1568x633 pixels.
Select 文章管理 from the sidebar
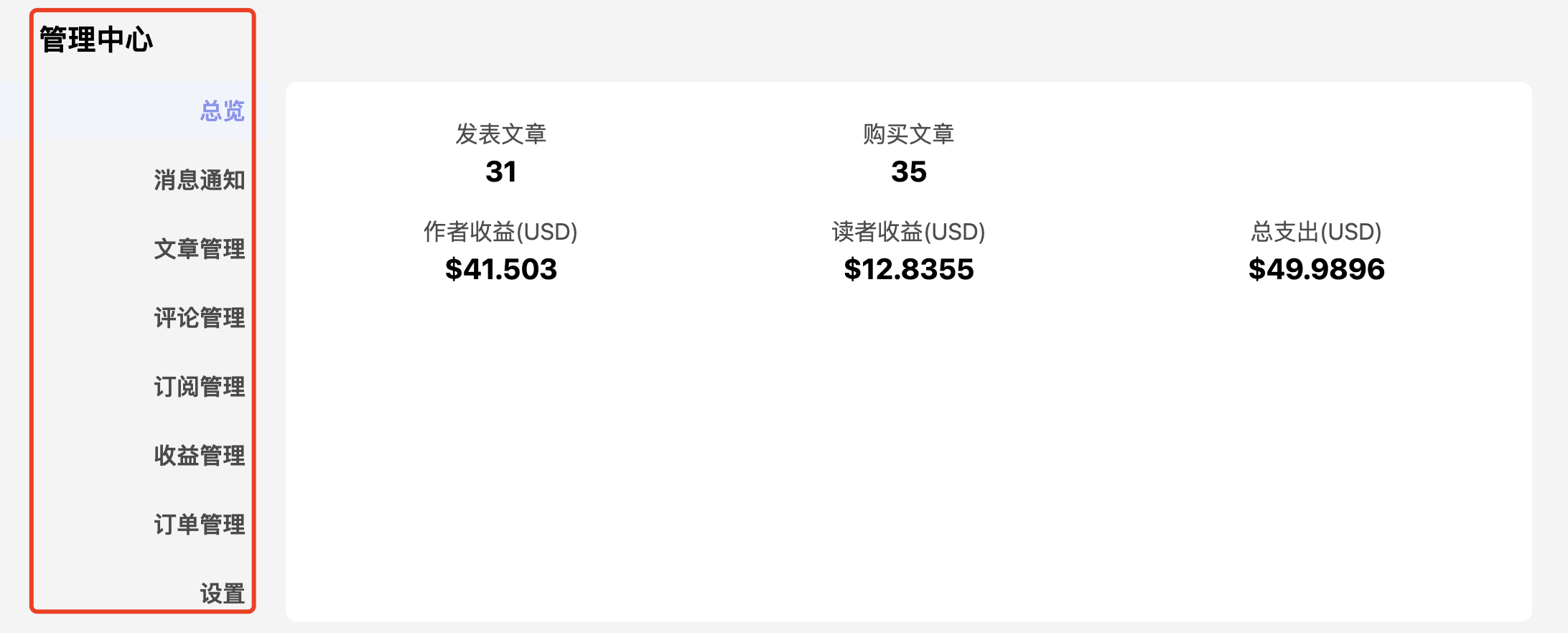199,249
